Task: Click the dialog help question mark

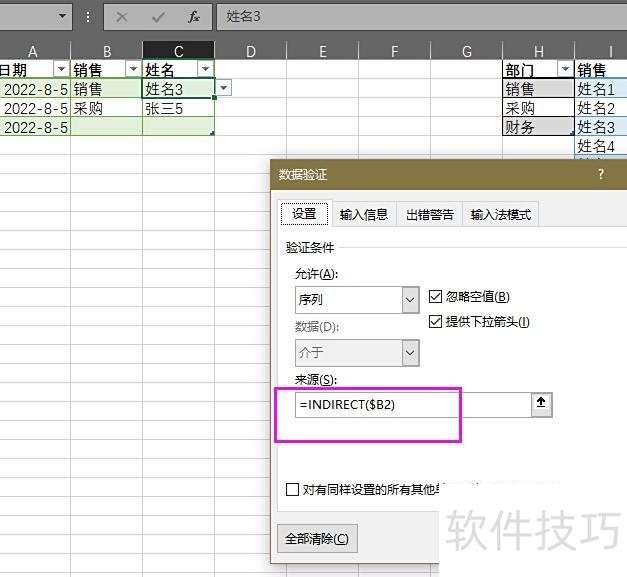Action: (601, 174)
